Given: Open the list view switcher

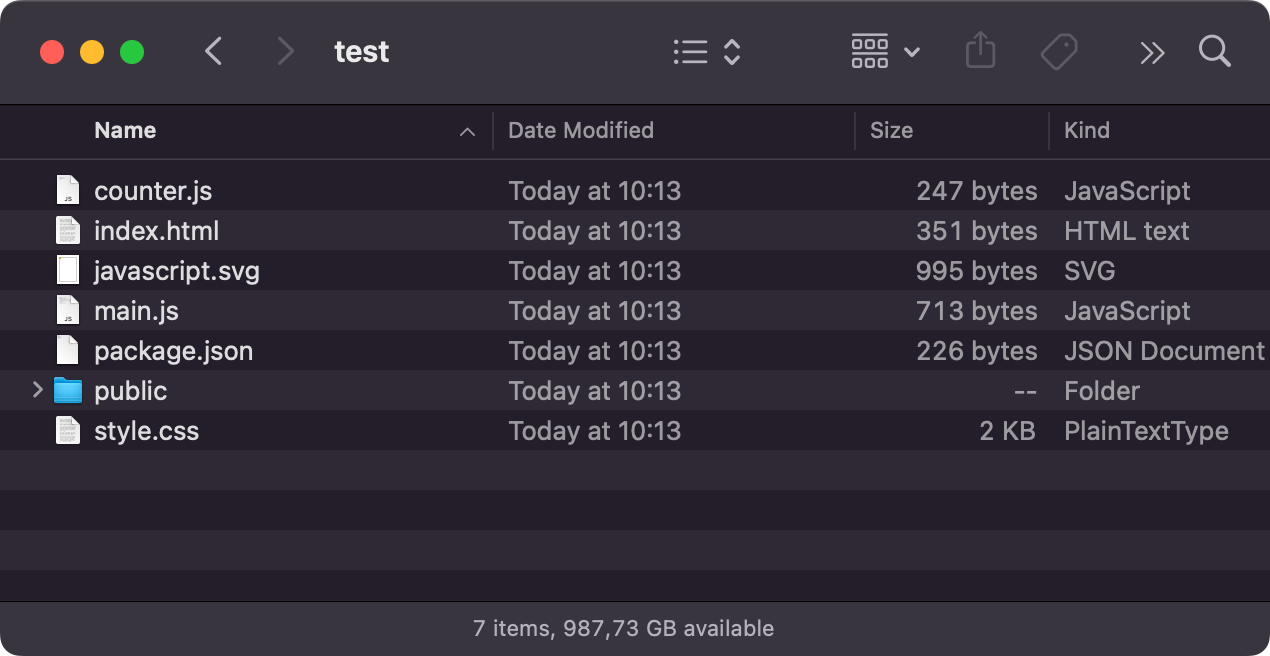Looking at the screenshot, I should [706, 52].
